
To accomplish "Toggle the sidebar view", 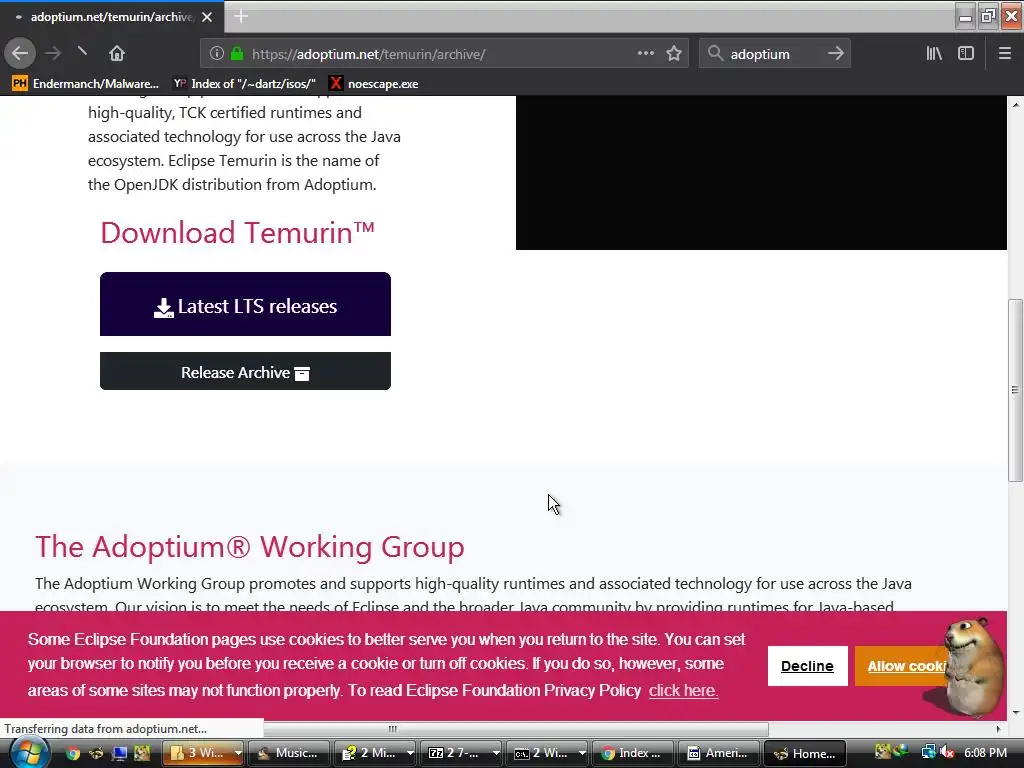I will point(965,54).
